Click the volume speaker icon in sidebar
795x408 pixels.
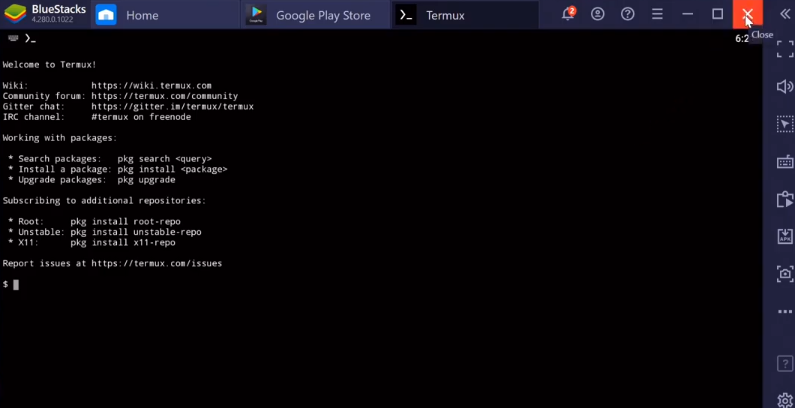pyautogui.click(x=785, y=87)
